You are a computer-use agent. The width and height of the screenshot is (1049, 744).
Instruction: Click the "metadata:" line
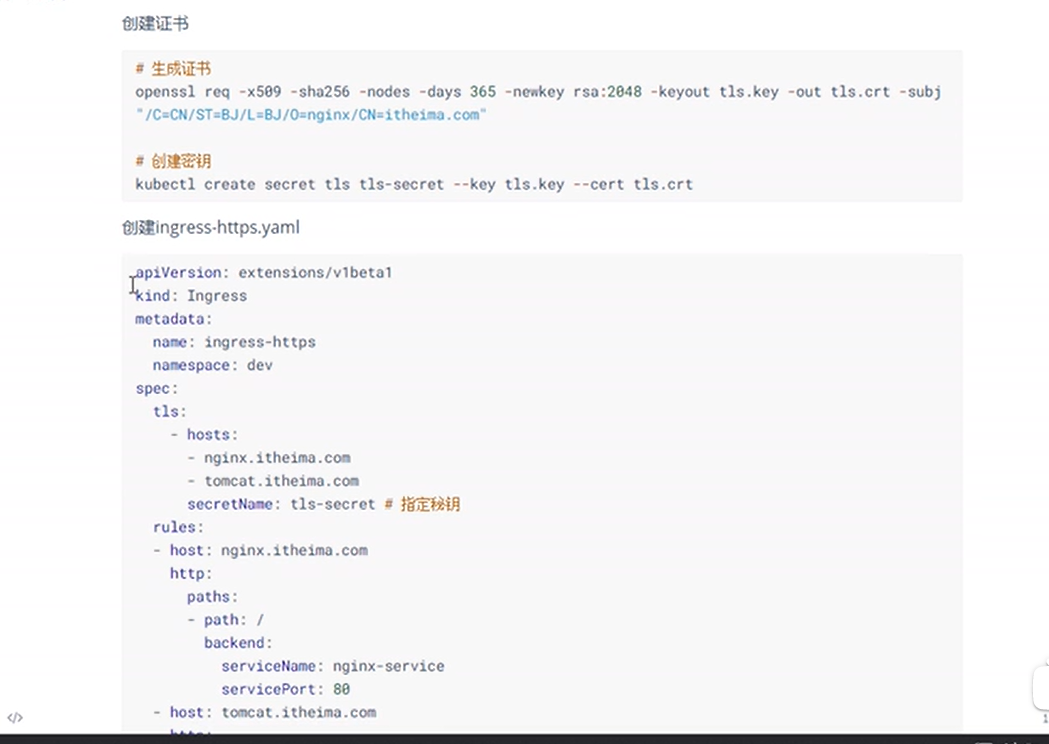(x=173, y=319)
